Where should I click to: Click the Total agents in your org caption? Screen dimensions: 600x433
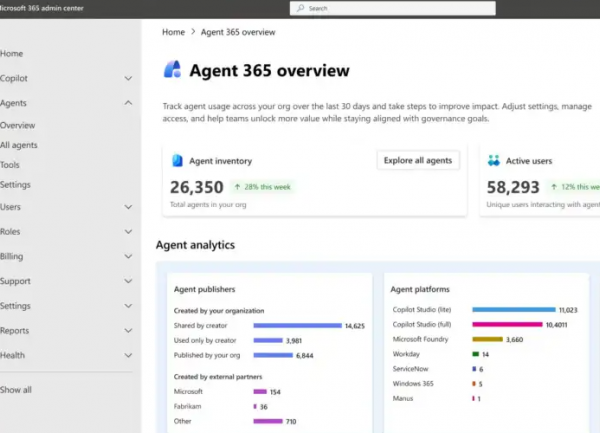click(208, 205)
